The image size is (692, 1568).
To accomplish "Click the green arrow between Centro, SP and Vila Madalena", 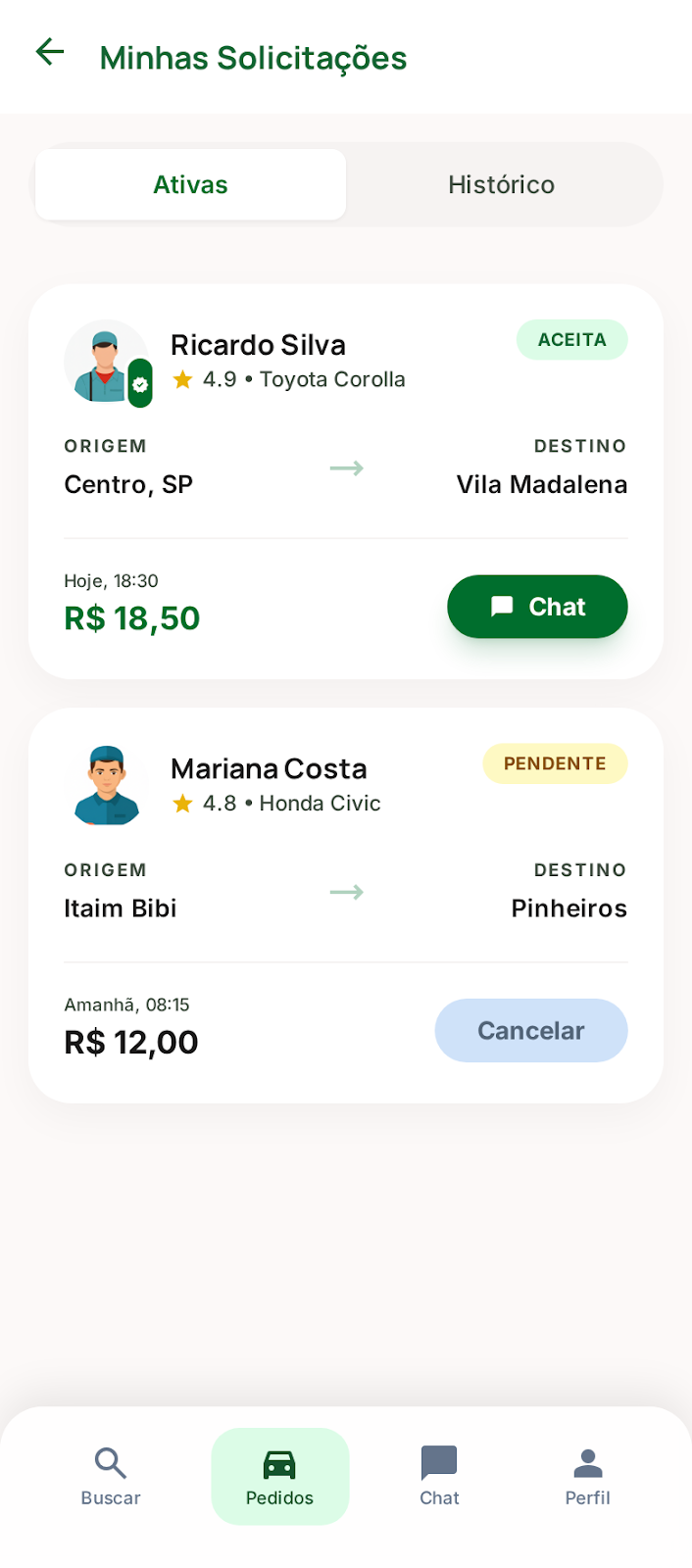I will click(x=346, y=468).
